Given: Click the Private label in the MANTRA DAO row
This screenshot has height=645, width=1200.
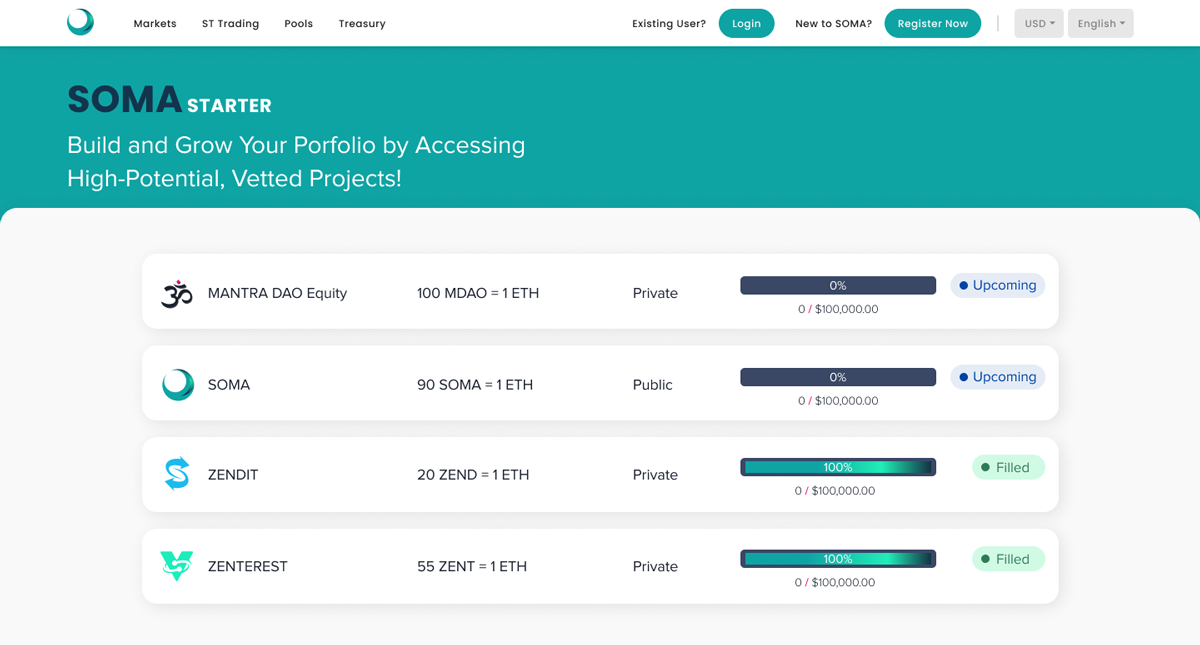Looking at the screenshot, I should (x=655, y=293).
